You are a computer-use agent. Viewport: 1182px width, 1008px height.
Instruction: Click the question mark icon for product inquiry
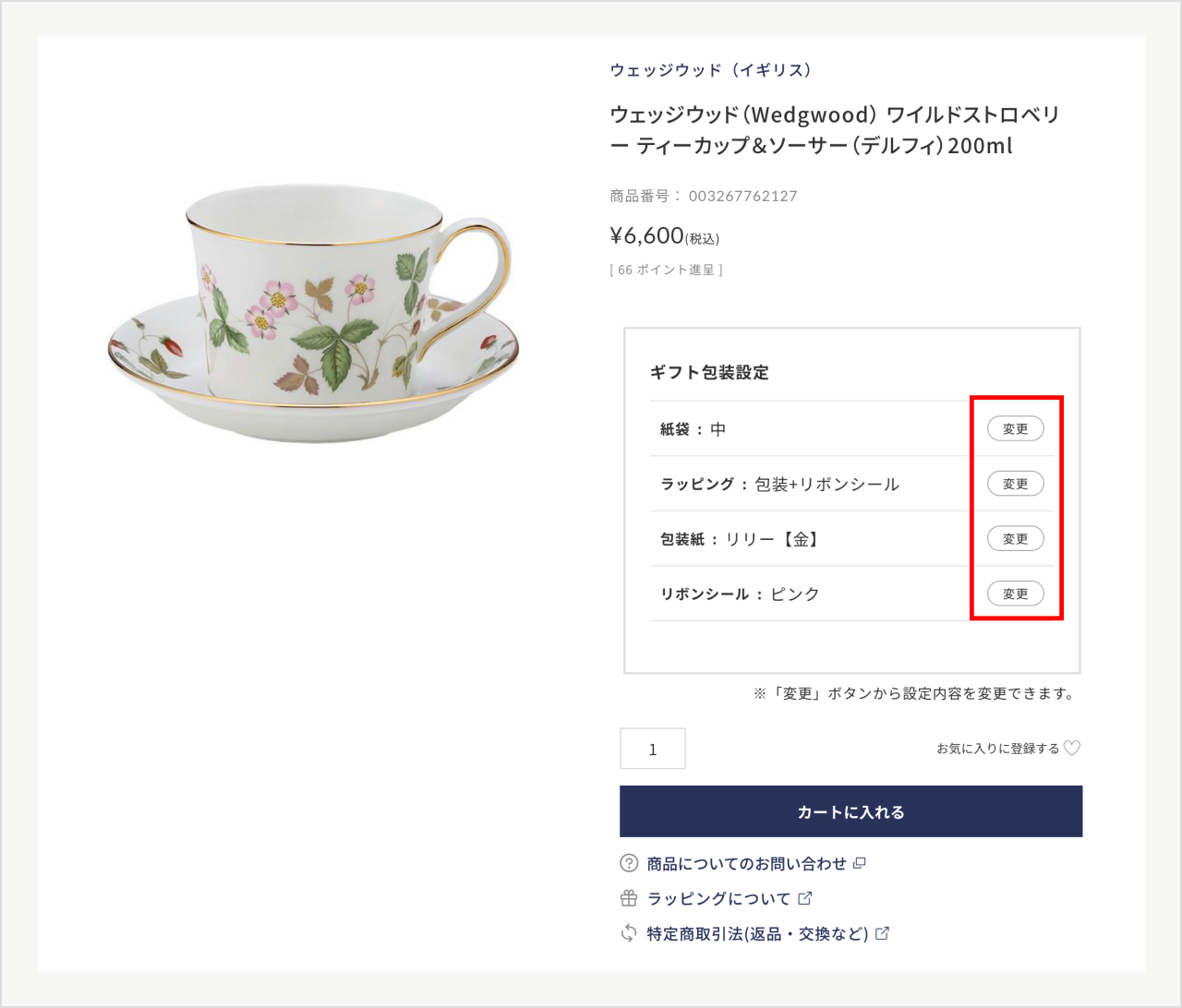click(x=629, y=863)
